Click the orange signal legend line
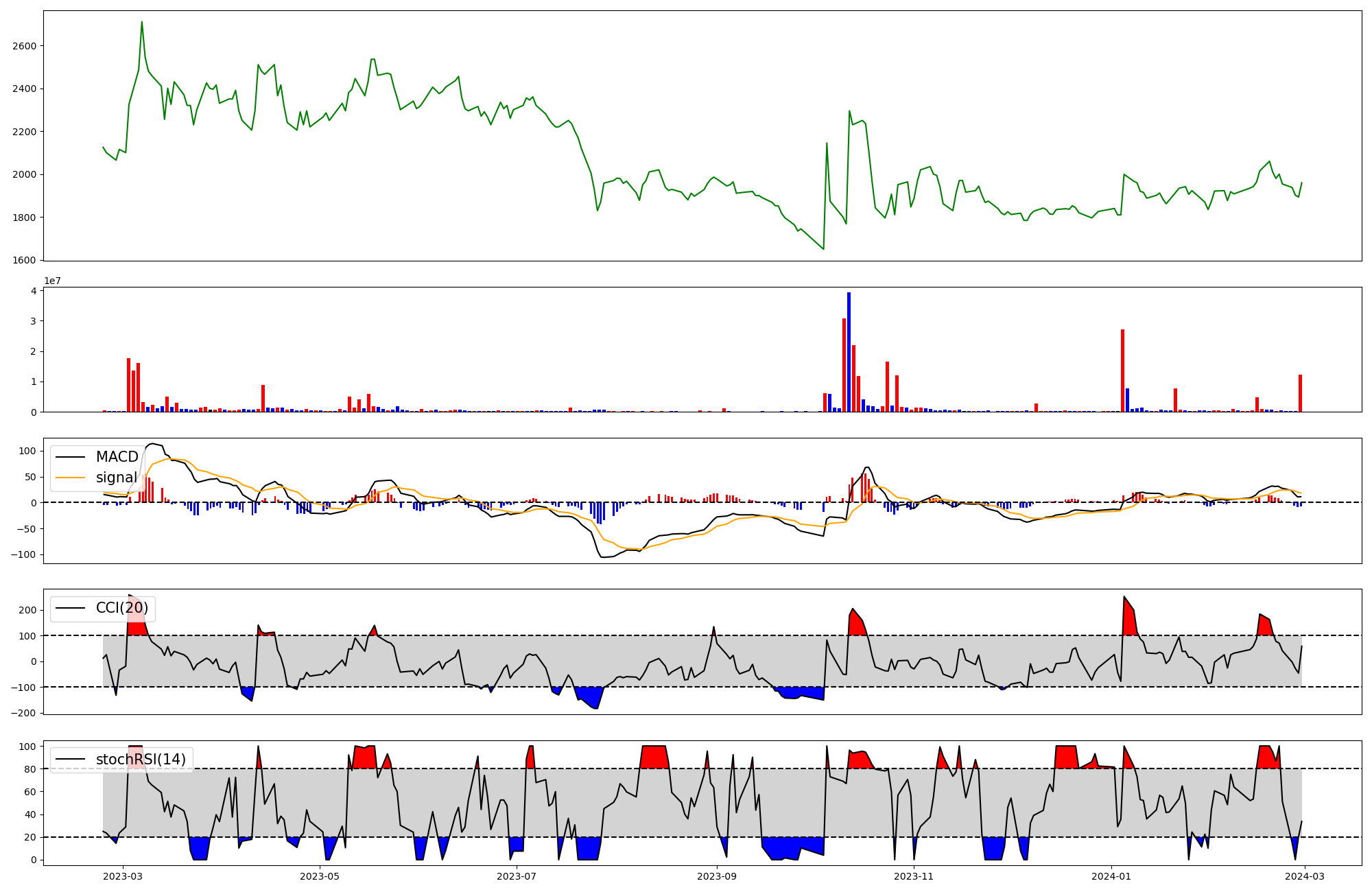Viewport: 1372px width, 892px height. tap(70, 478)
